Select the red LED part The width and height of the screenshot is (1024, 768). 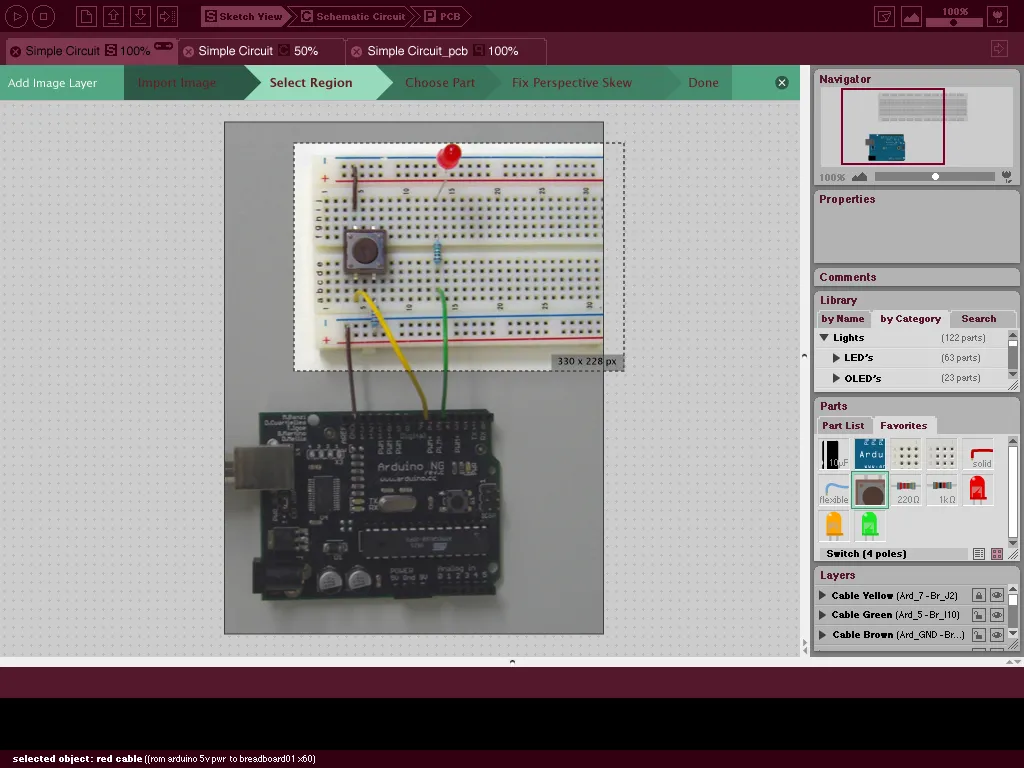tap(978, 490)
